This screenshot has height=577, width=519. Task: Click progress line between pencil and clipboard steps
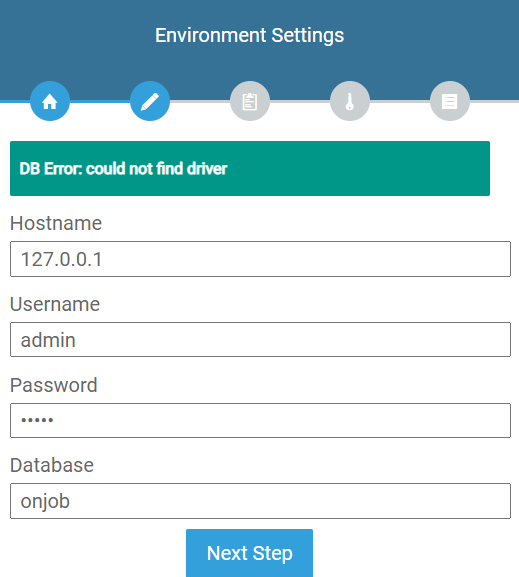[x=200, y=101]
